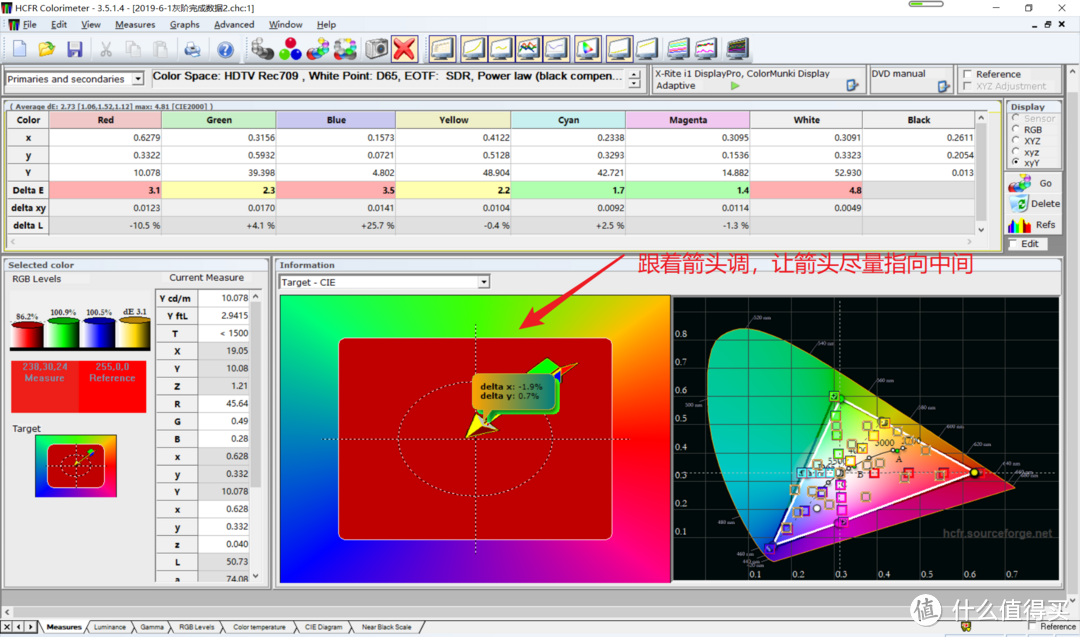This screenshot has width=1080, height=637.
Task: Enable the Reference checkbox
Action: point(967,74)
